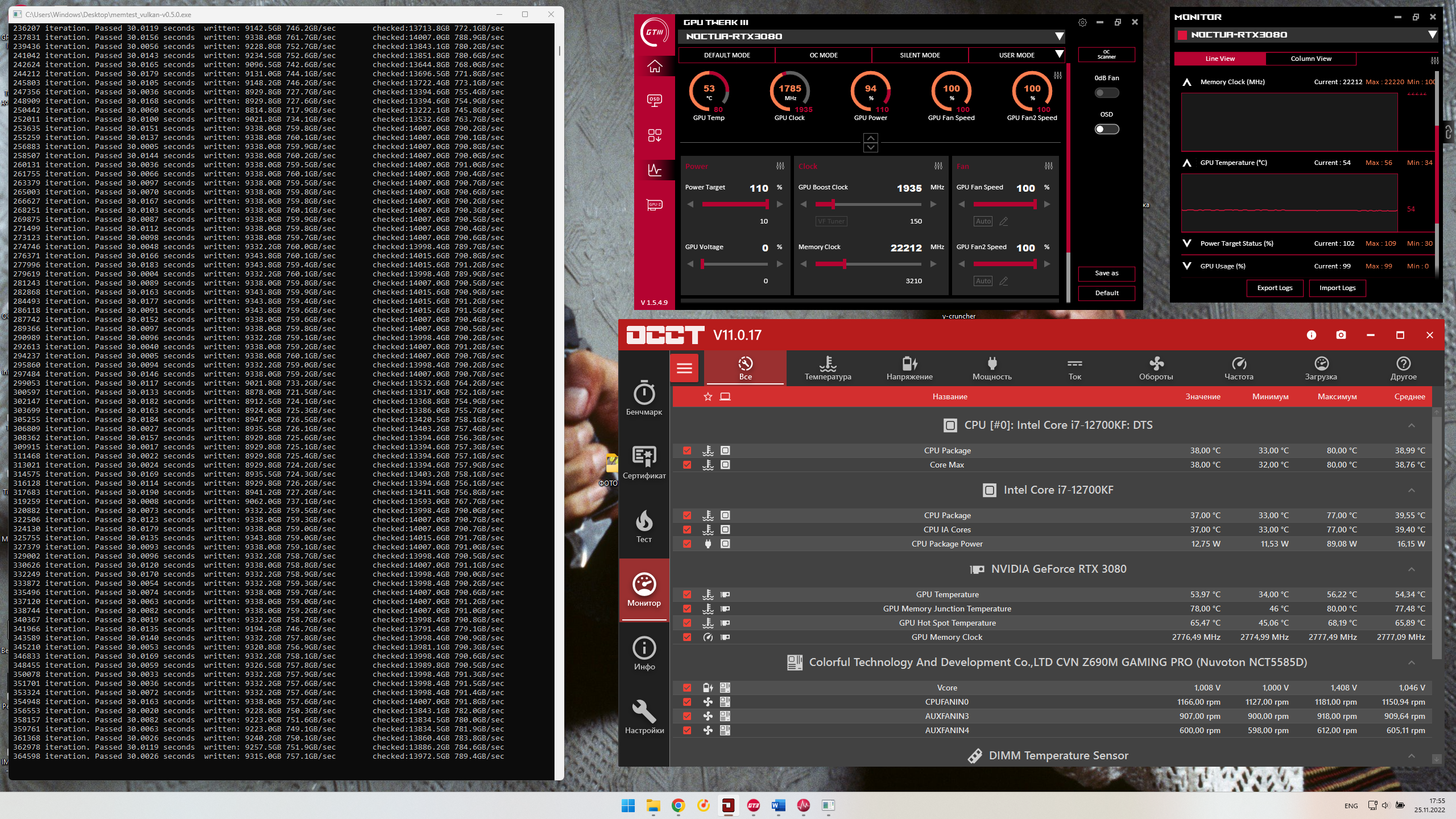Open the OCCT hamburger menu

684,368
